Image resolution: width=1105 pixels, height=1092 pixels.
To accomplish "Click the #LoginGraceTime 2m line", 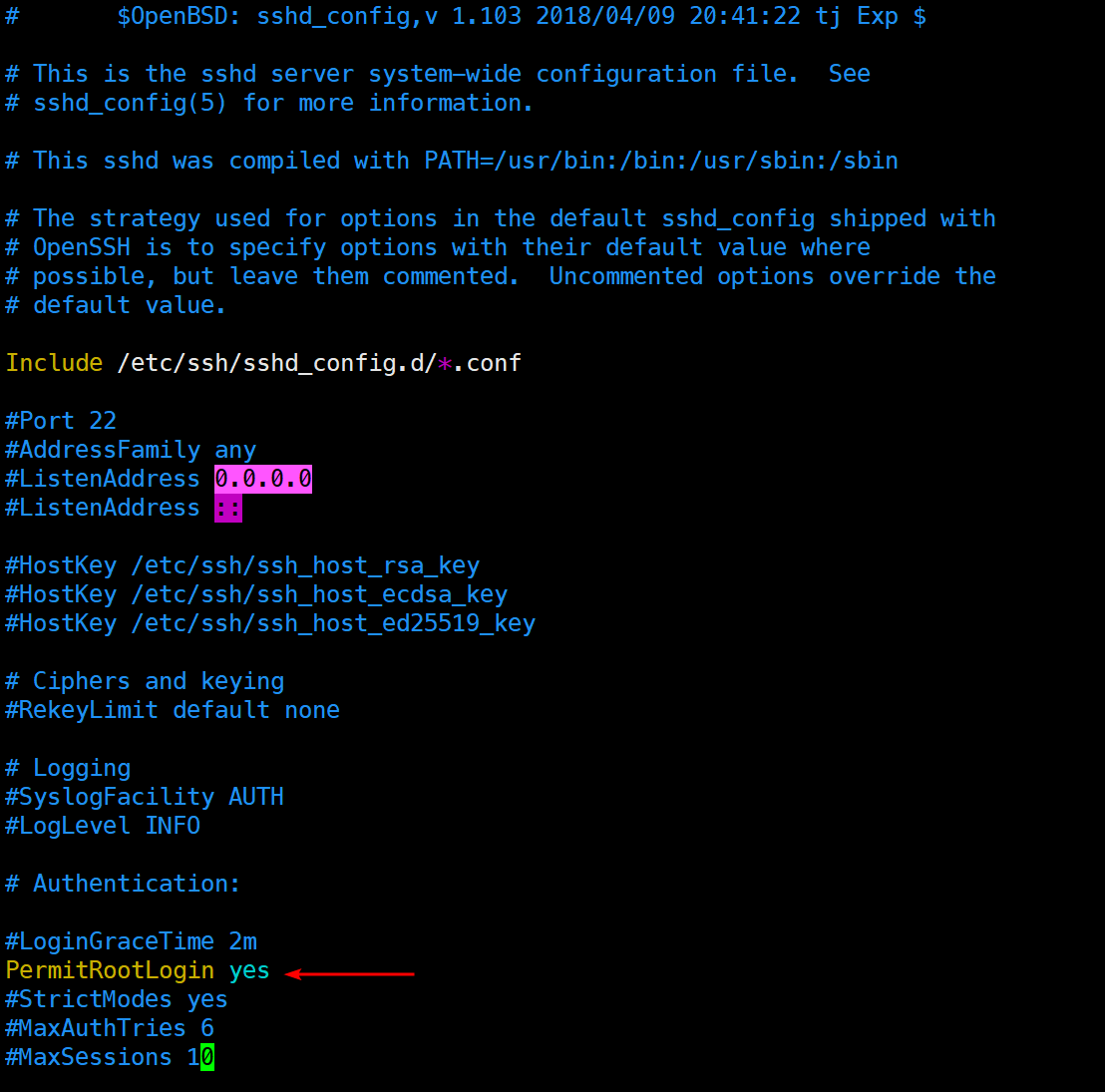I will pyautogui.click(x=131, y=941).
